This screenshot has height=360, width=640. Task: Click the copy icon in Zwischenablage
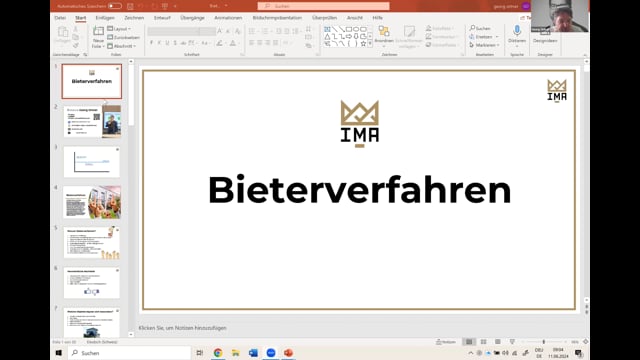point(76,37)
